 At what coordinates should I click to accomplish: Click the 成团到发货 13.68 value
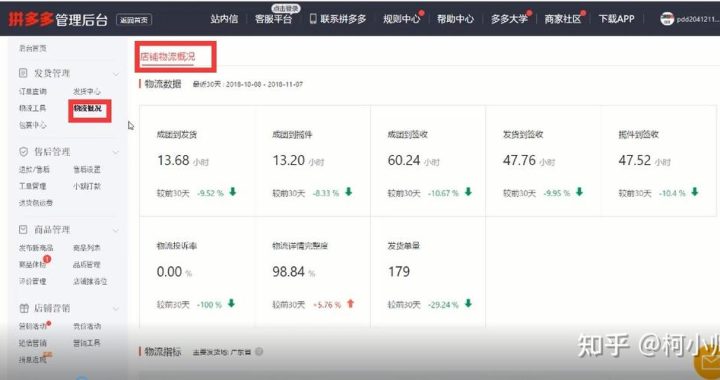(x=173, y=161)
